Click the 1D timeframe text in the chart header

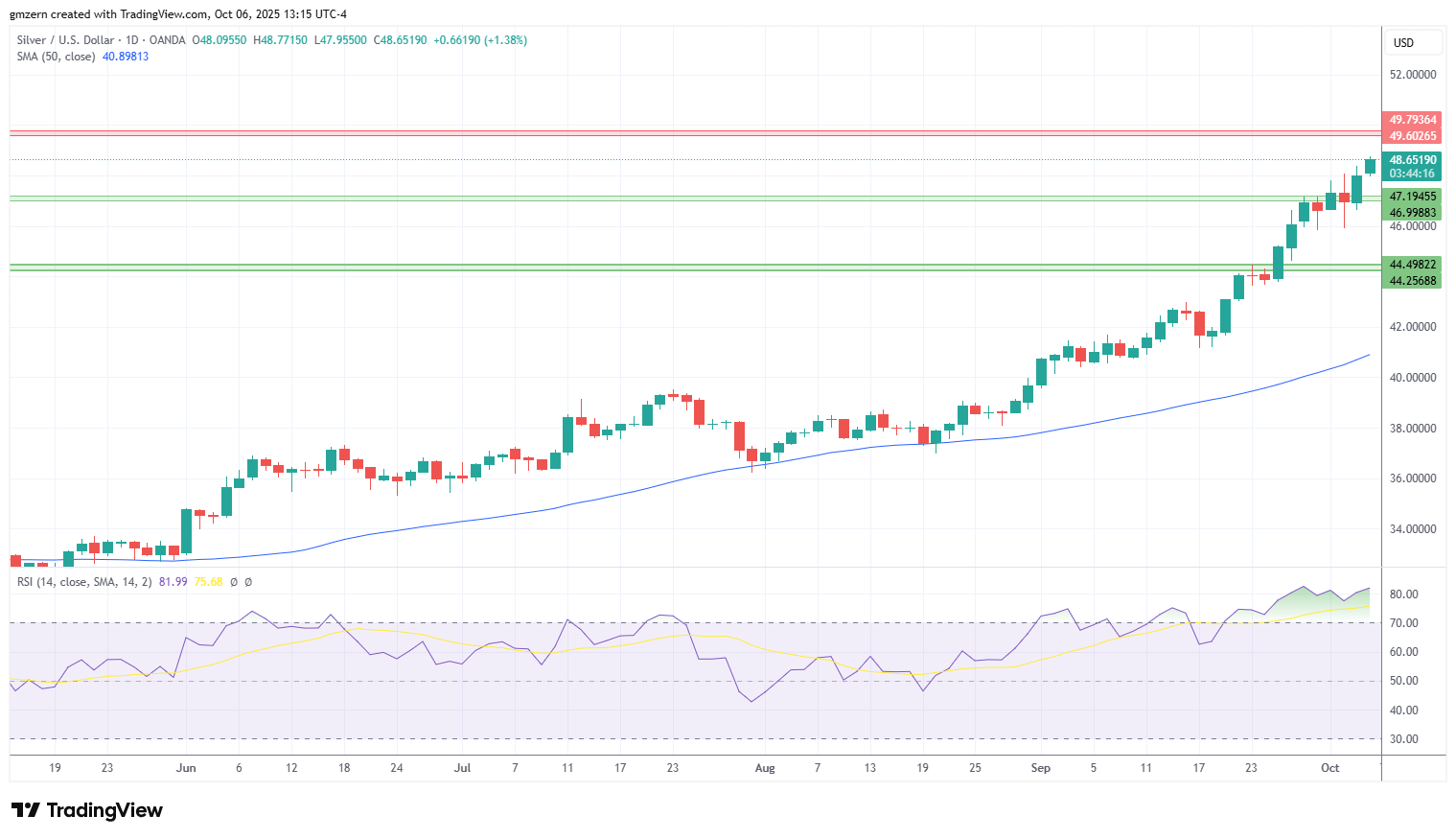(132, 40)
